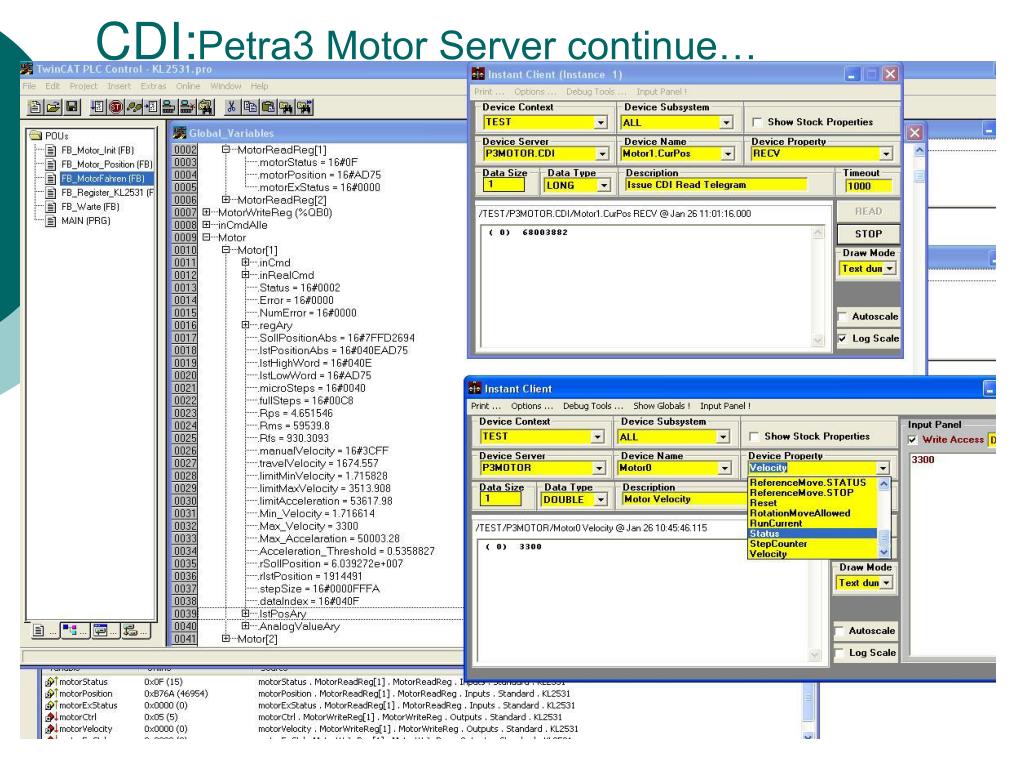The width and height of the screenshot is (1024, 768).
Task: Toggle Autoscale in lower Instant Client
Action: pos(839,631)
